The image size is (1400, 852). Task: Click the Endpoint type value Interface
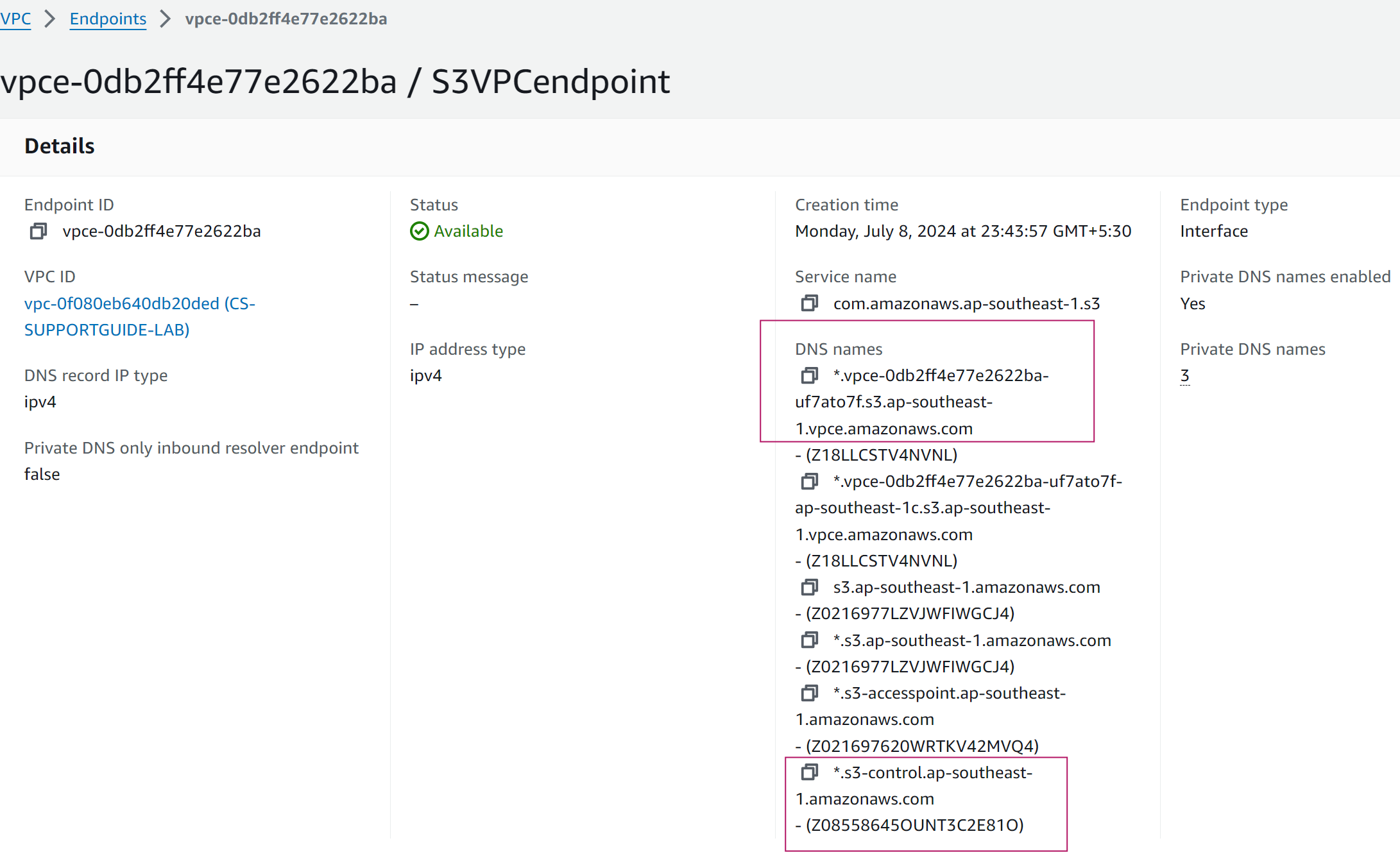[1214, 231]
